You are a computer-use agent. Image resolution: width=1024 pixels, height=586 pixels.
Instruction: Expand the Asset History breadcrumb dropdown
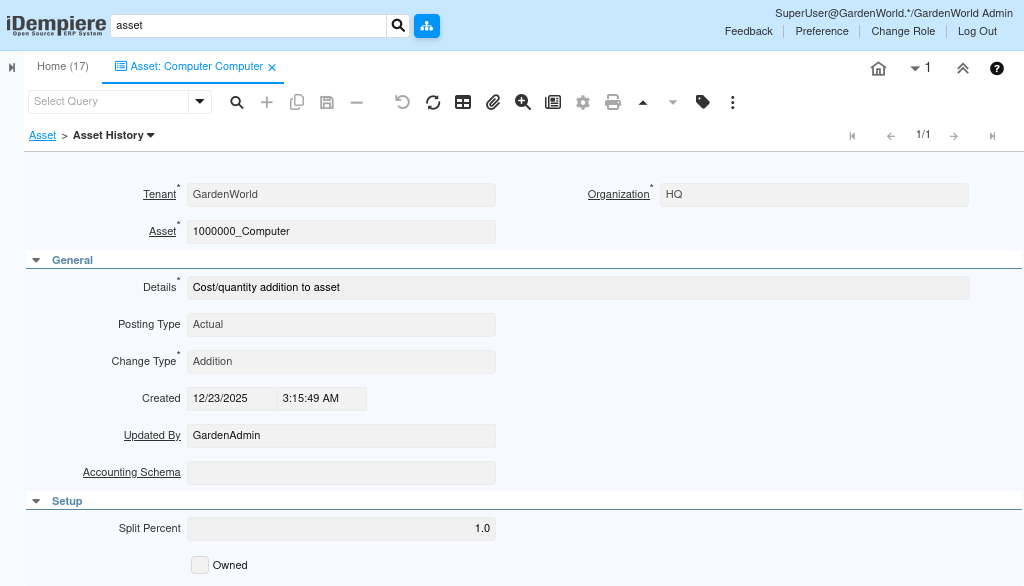click(151, 135)
